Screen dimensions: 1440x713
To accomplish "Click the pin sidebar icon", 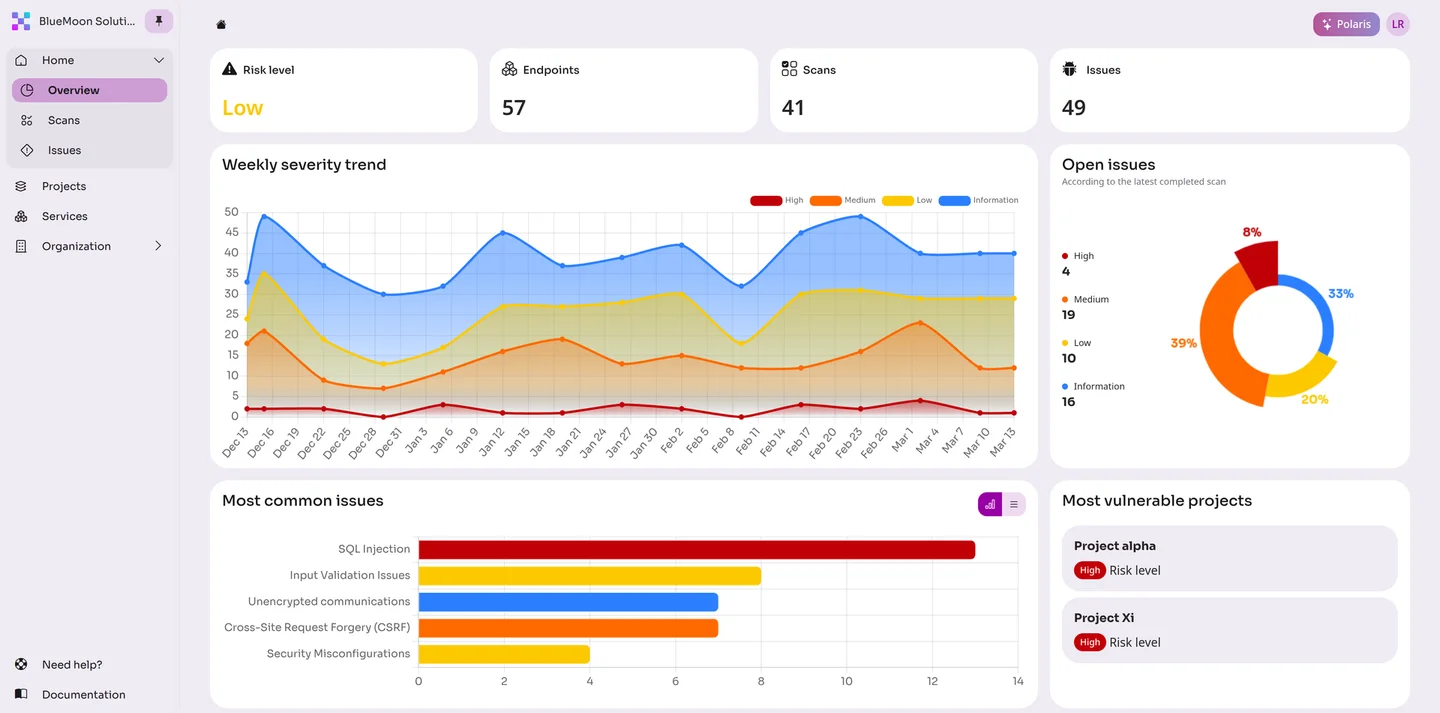I will [158, 21].
